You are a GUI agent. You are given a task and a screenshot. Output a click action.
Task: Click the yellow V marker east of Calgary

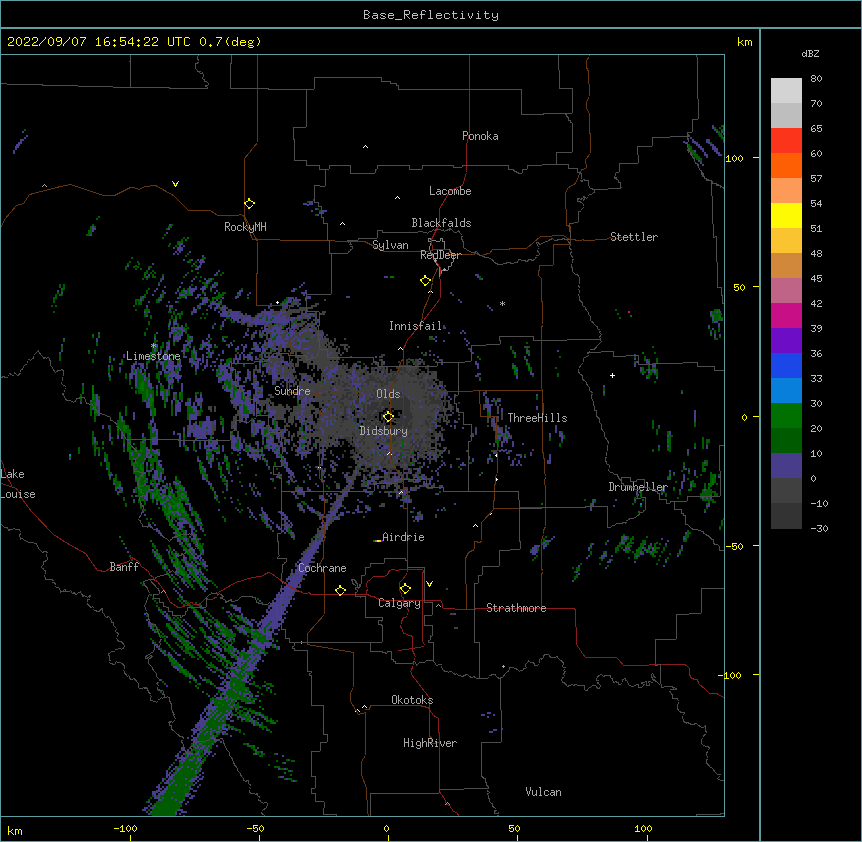[x=429, y=584]
